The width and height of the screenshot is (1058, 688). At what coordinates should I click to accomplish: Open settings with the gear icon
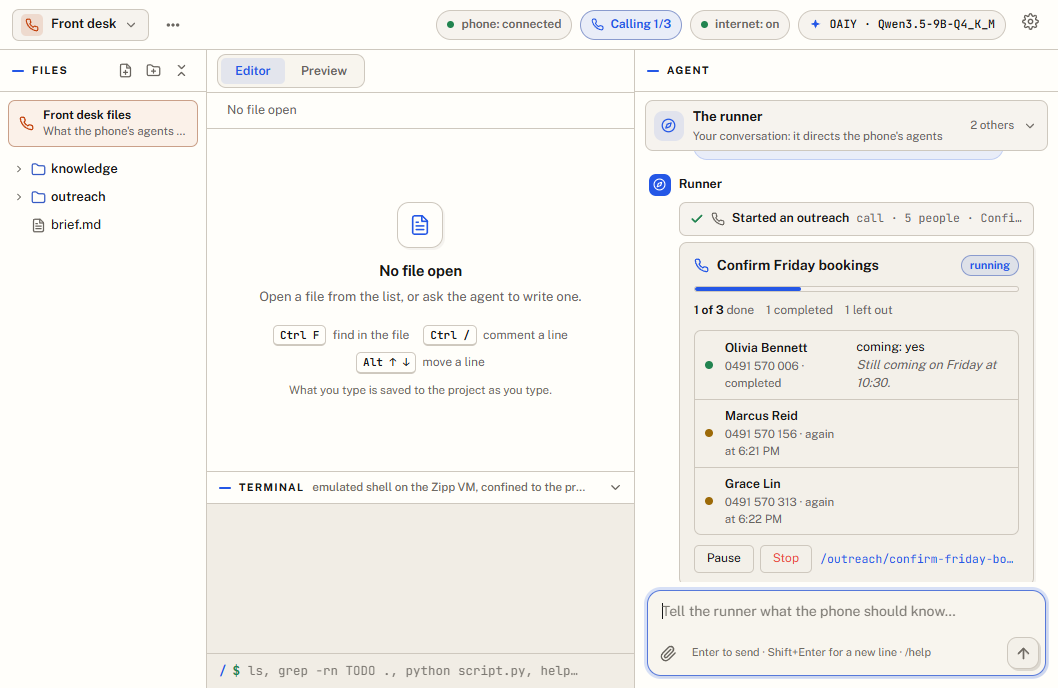tap(1030, 22)
